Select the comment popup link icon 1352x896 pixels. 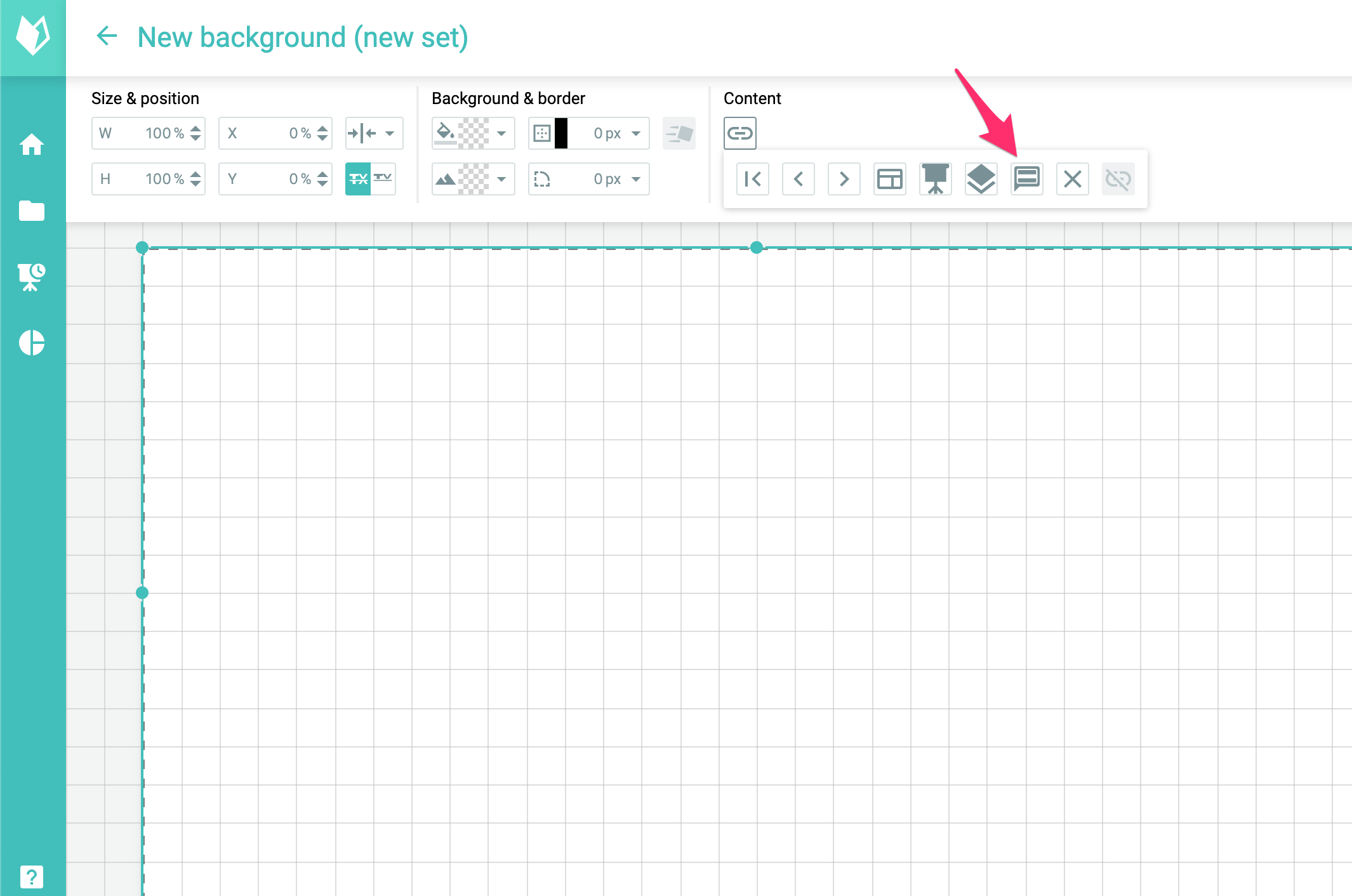click(1027, 179)
